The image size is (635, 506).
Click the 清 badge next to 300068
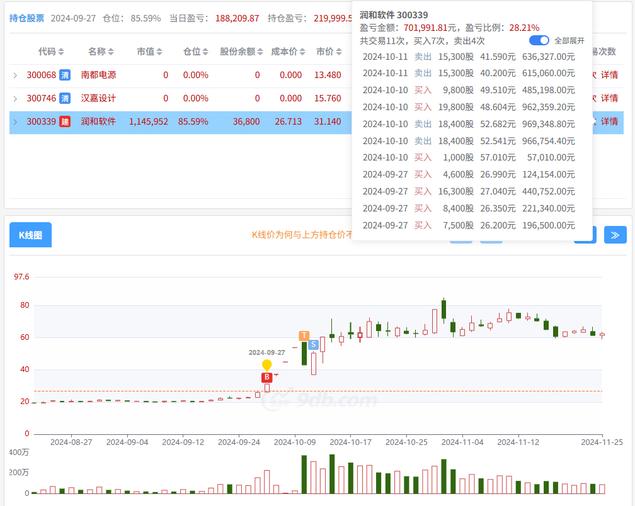click(x=65, y=75)
